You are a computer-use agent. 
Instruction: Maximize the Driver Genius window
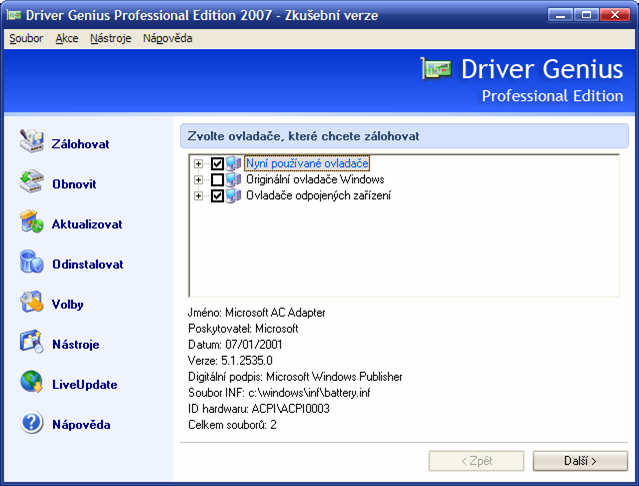(x=586, y=15)
